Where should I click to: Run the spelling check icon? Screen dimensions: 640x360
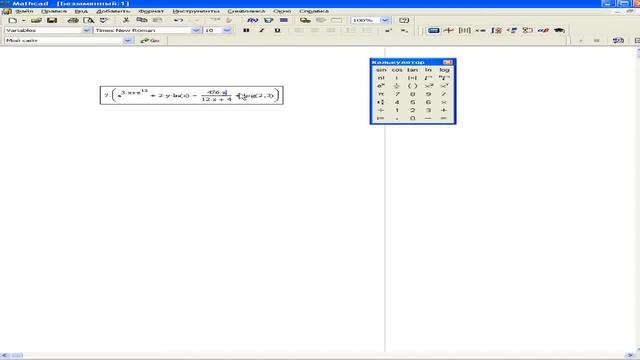click(x=104, y=20)
